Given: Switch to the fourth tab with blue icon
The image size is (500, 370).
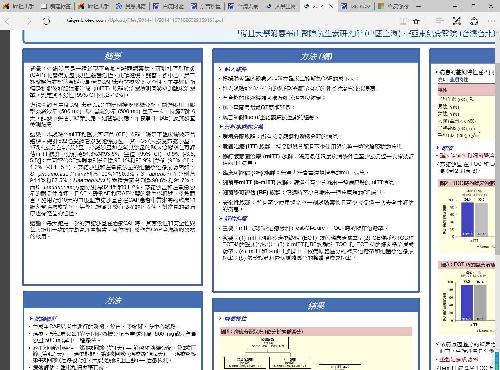Looking at the screenshot, I should click(131, 6).
